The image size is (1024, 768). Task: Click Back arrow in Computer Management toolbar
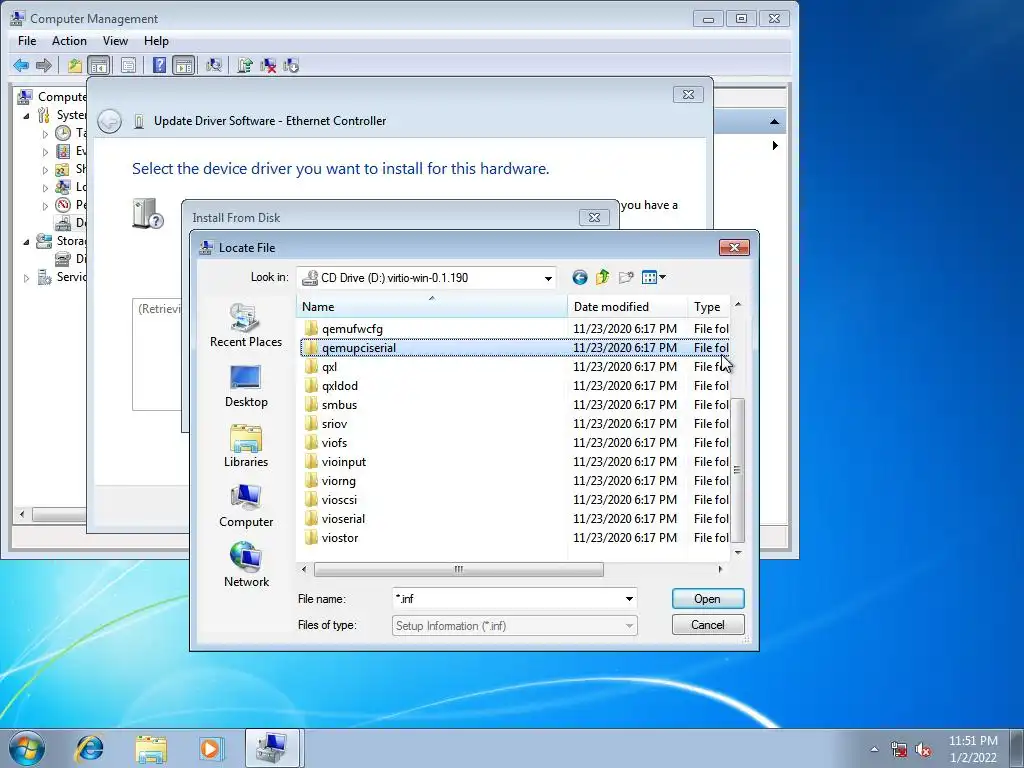pos(21,65)
